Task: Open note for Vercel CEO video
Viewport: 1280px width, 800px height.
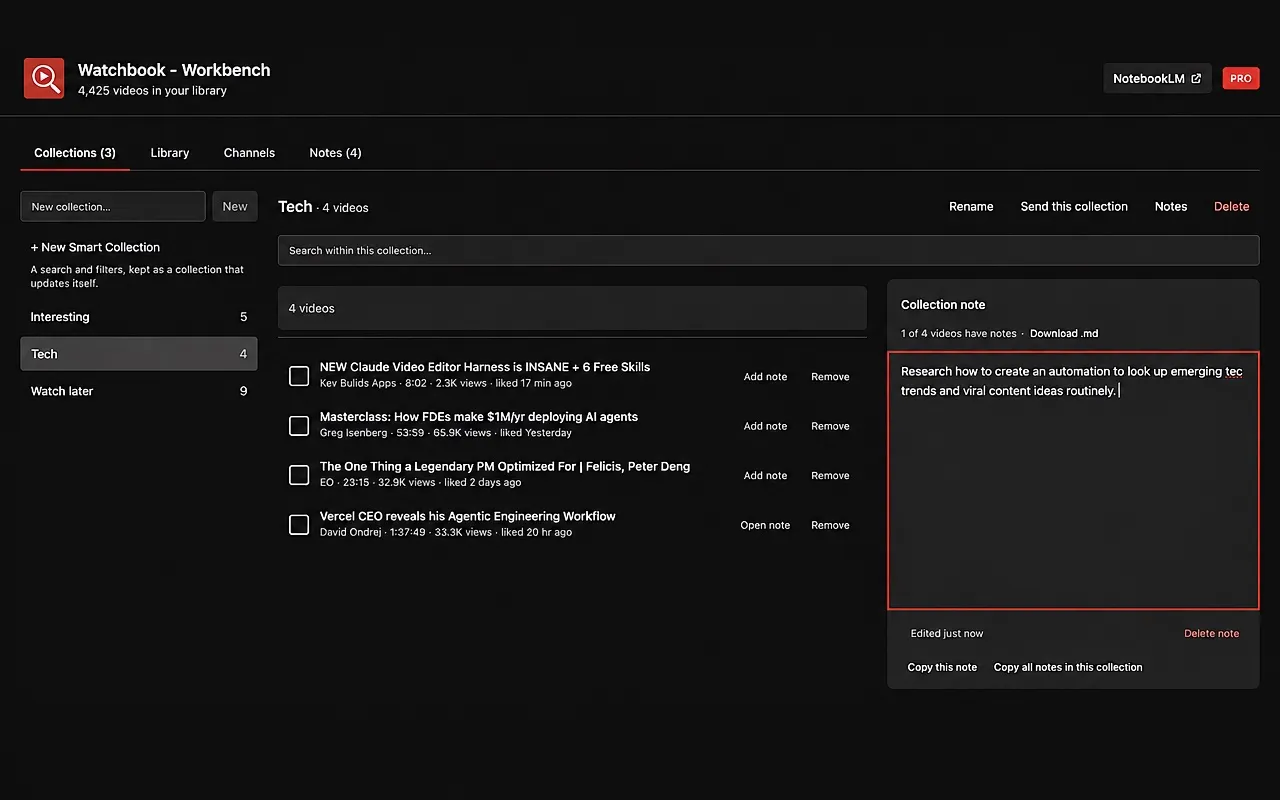Action: click(765, 525)
